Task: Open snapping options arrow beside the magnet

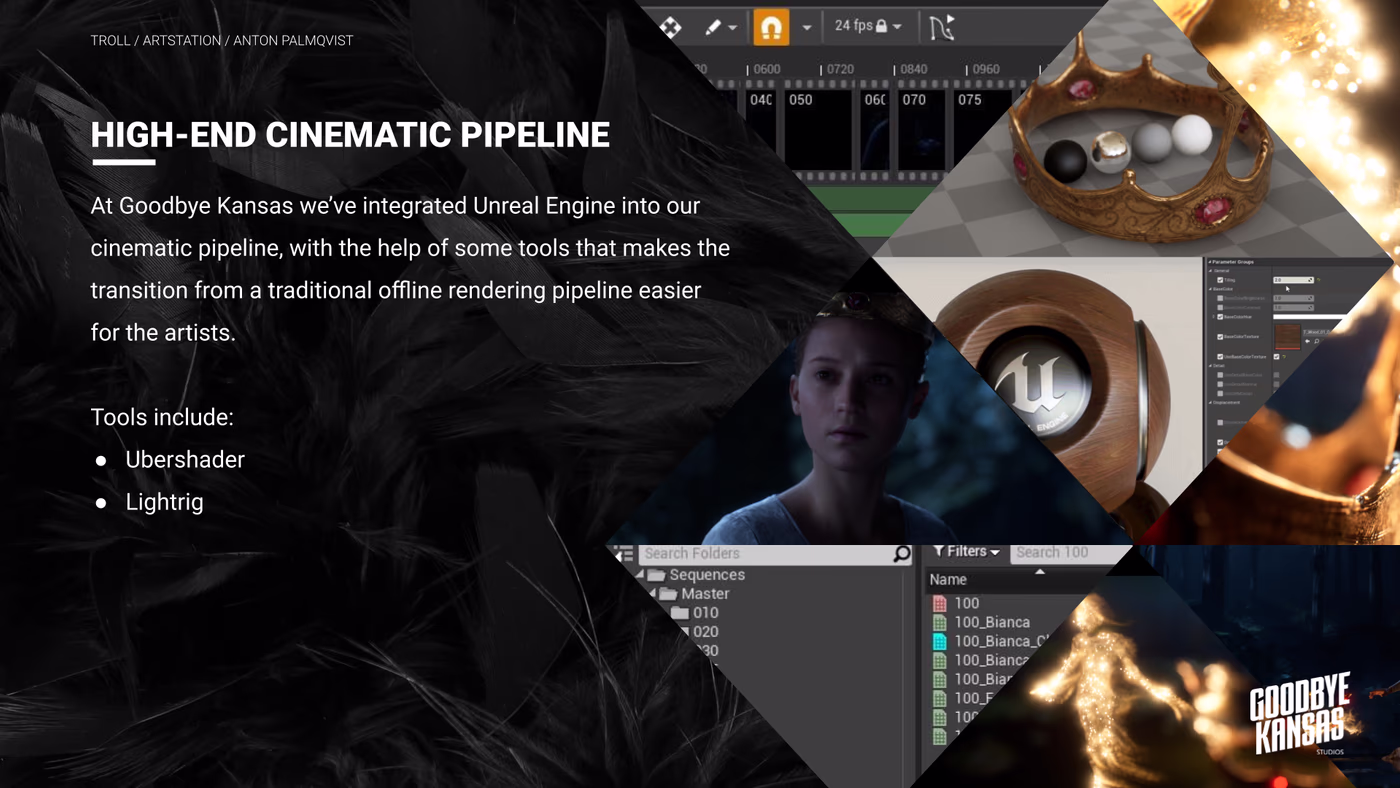Action: click(806, 28)
